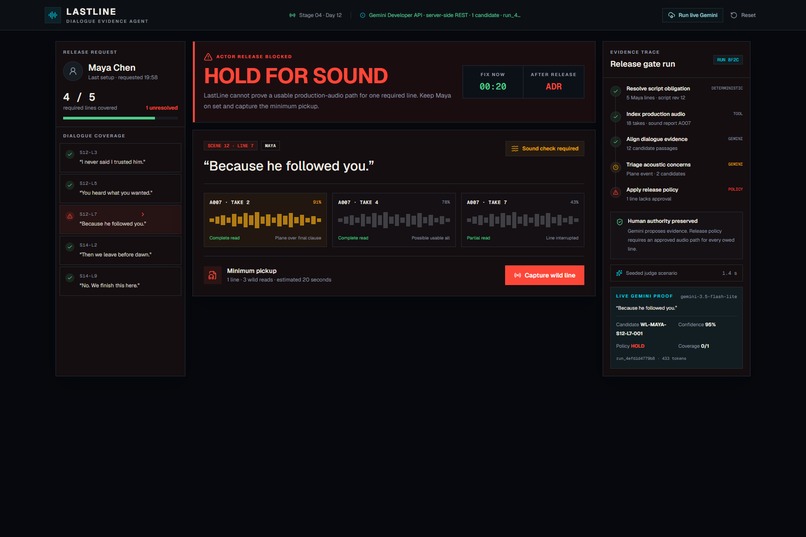
Task: Click the required lines coverage progress bar
Action: point(120,118)
